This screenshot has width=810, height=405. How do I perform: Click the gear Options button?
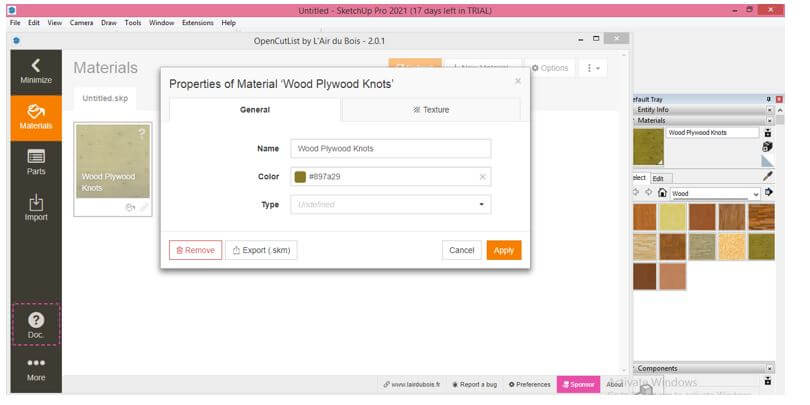tap(550, 68)
